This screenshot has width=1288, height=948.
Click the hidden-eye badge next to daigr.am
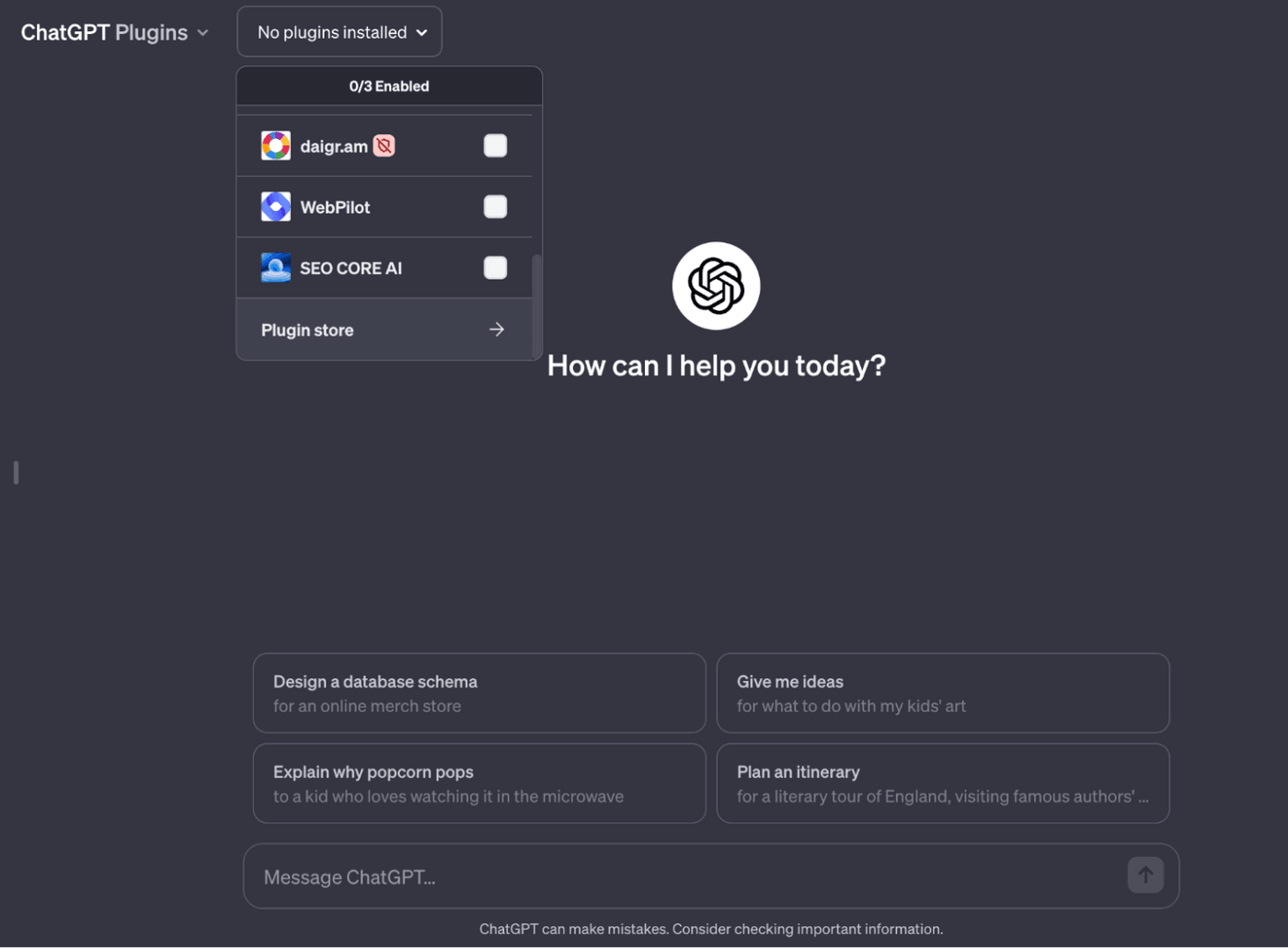click(384, 145)
